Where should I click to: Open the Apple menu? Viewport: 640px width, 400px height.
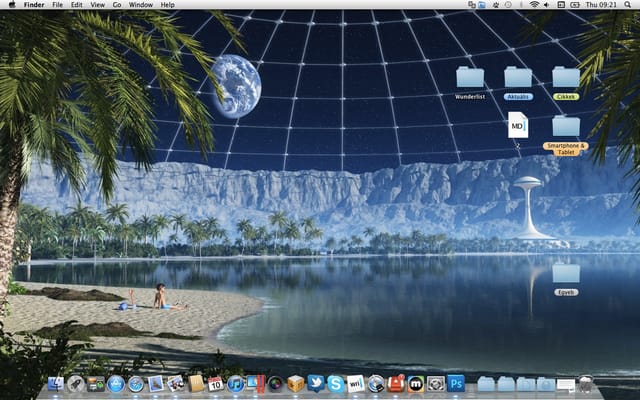pos(12,4)
